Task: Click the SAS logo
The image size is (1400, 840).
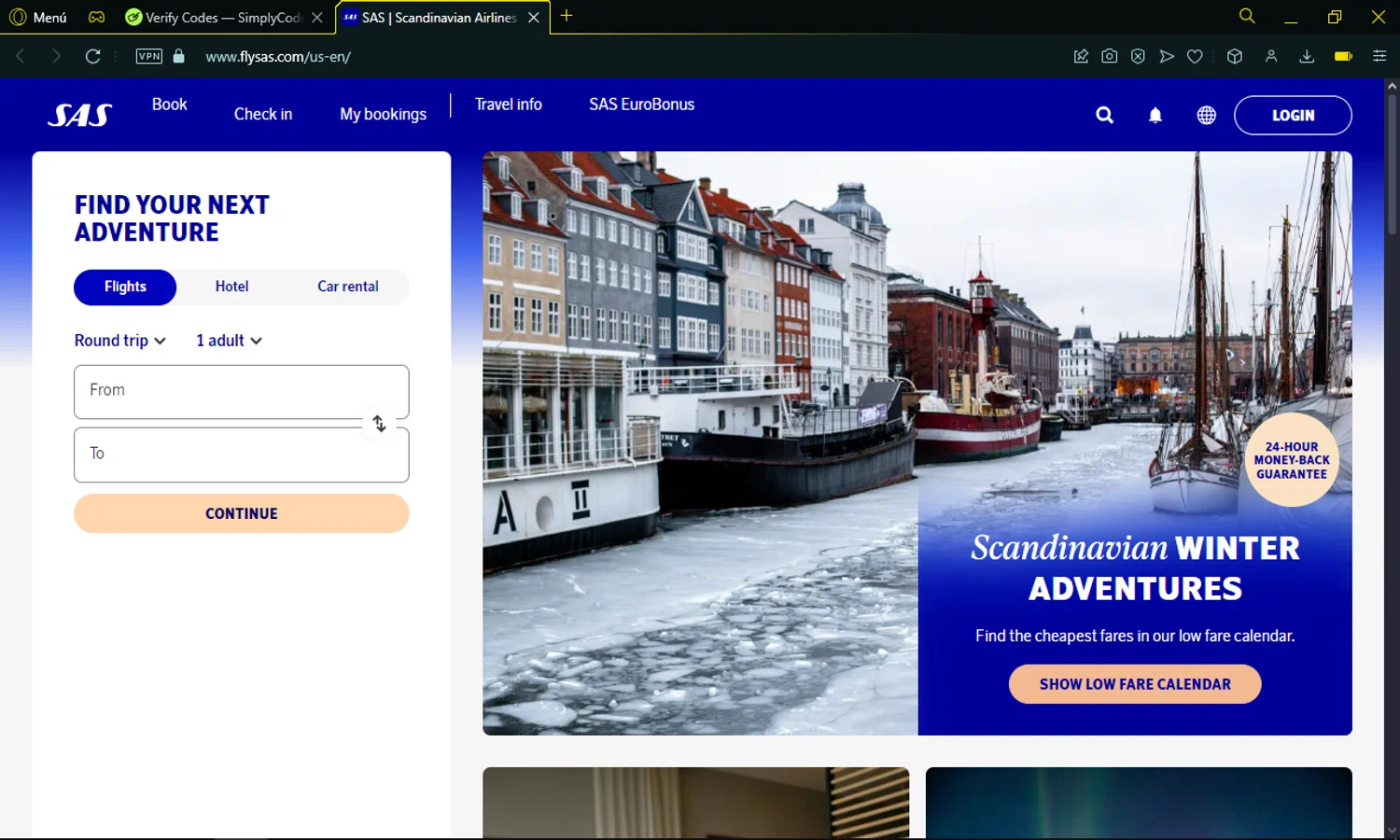Action: click(x=80, y=115)
